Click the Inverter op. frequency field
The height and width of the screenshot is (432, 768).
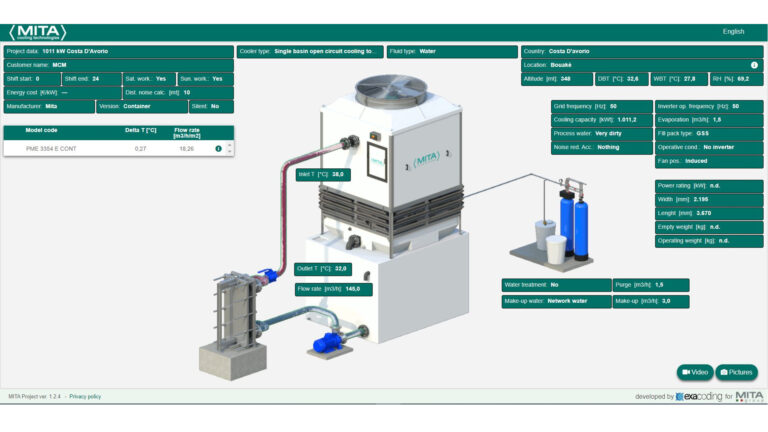pos(709,106)
